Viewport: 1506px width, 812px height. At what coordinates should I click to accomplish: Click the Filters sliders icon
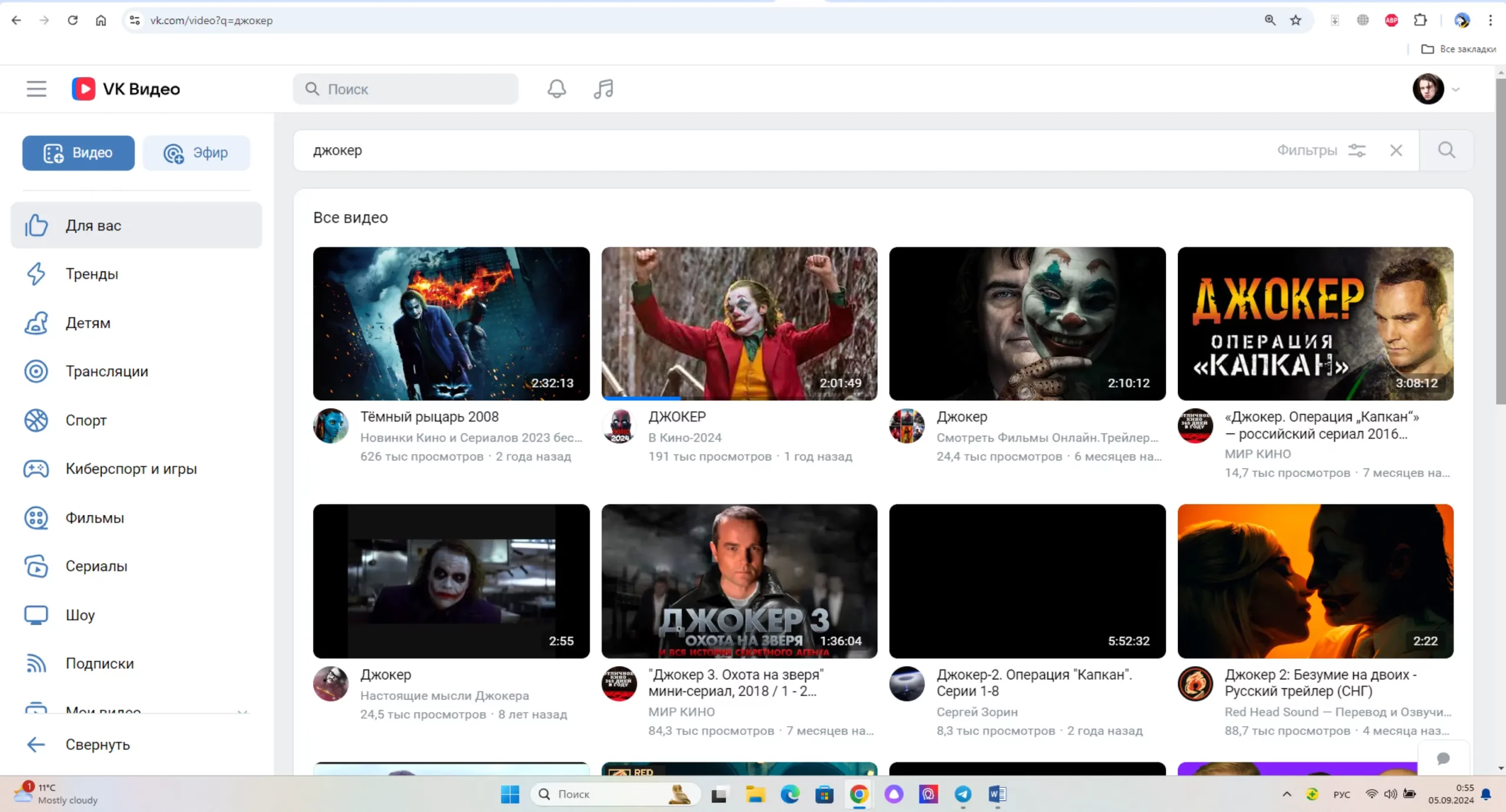[1357, 151]
